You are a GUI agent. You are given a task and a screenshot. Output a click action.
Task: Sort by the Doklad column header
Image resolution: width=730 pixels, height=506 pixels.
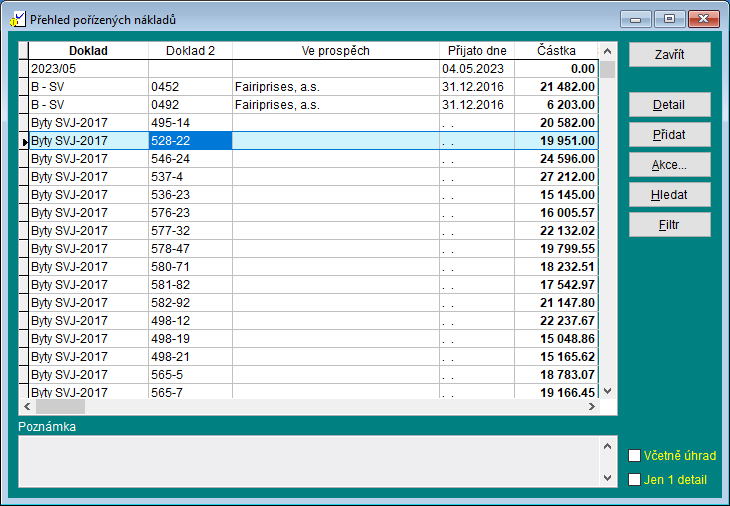(88, 51)
